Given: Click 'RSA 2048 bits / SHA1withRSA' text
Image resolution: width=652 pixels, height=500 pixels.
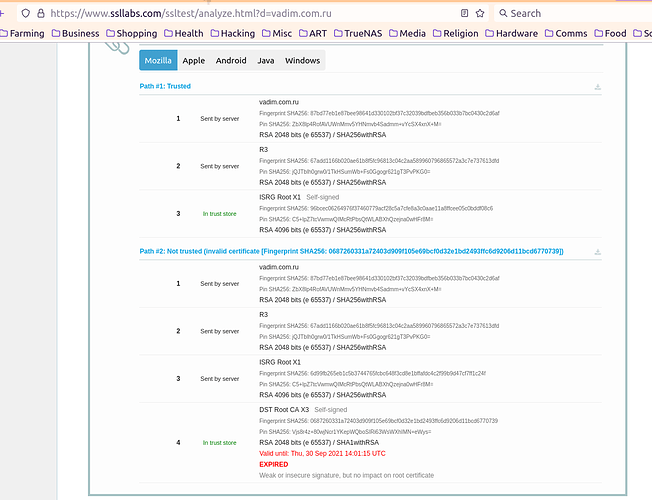Looking at the screenshot, I should (319, 442).
